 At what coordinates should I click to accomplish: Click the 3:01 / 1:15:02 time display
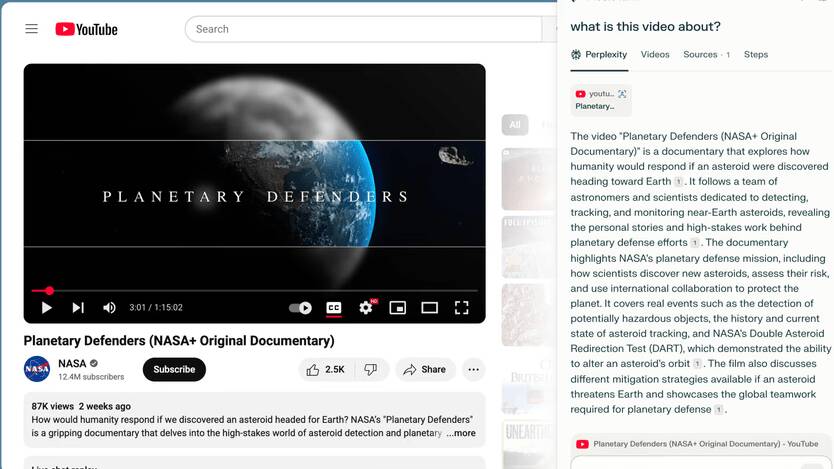(156, 307)
